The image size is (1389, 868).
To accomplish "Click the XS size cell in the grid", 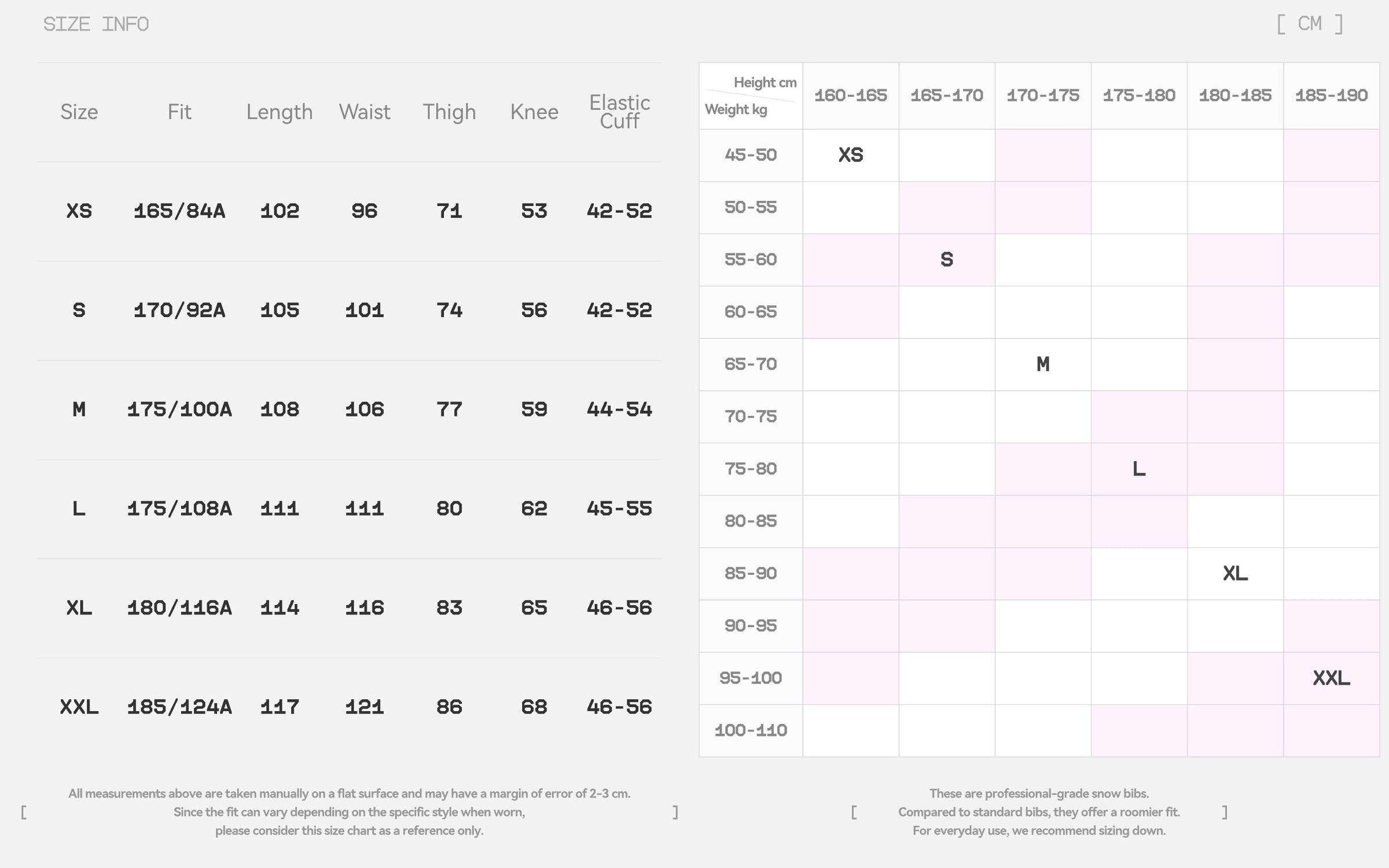I will coord(850,155).
